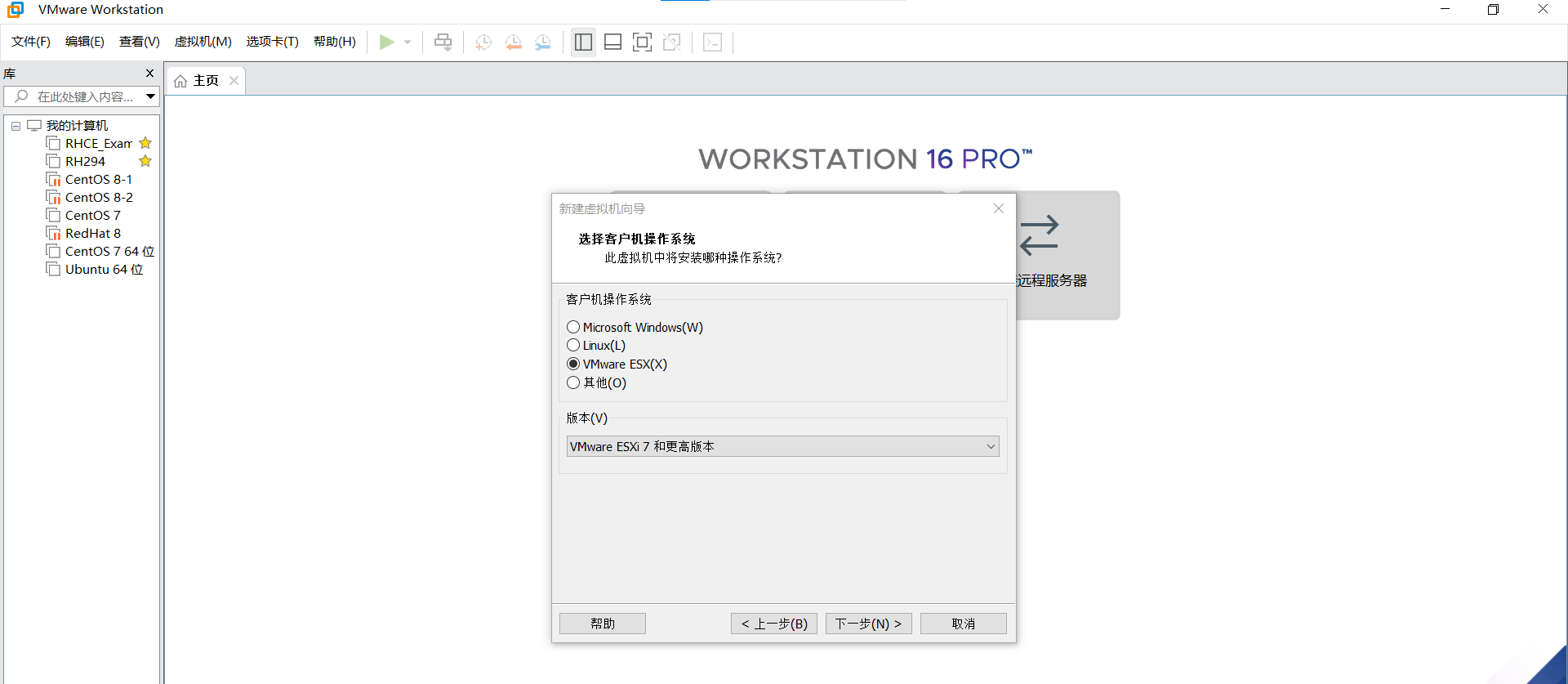Open the library search dropdown arrow
Image resolution: width=1568 pixels, height=684 pixels.
[x=150, y=96]
